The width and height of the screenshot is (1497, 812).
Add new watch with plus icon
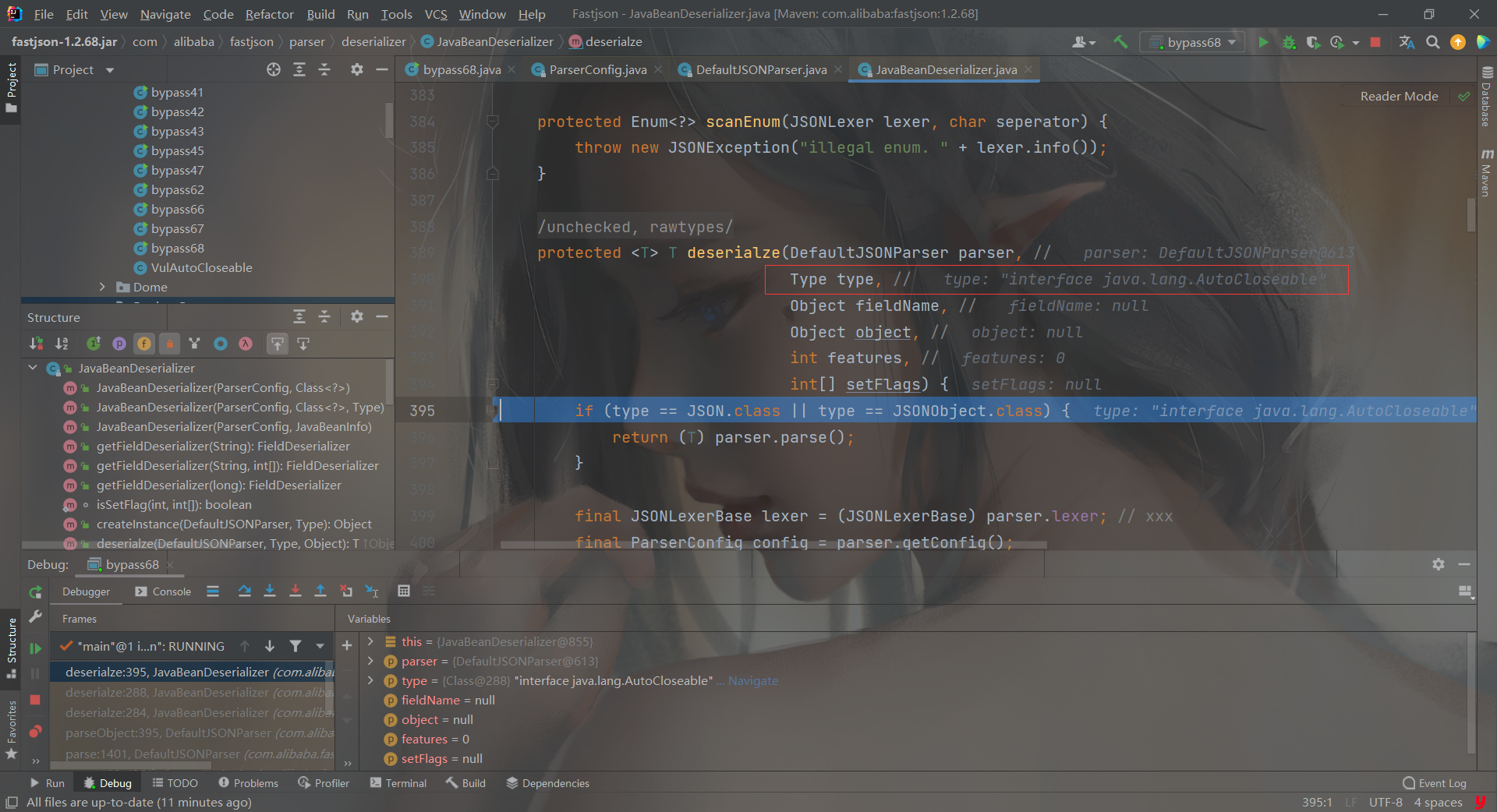[347, 645]
